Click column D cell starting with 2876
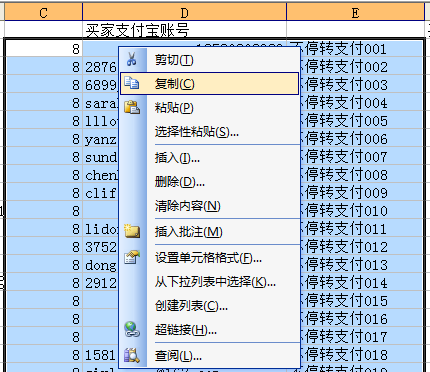Image resolution: width=430 pixels, height=372 pixels. [x=101, y=66]
